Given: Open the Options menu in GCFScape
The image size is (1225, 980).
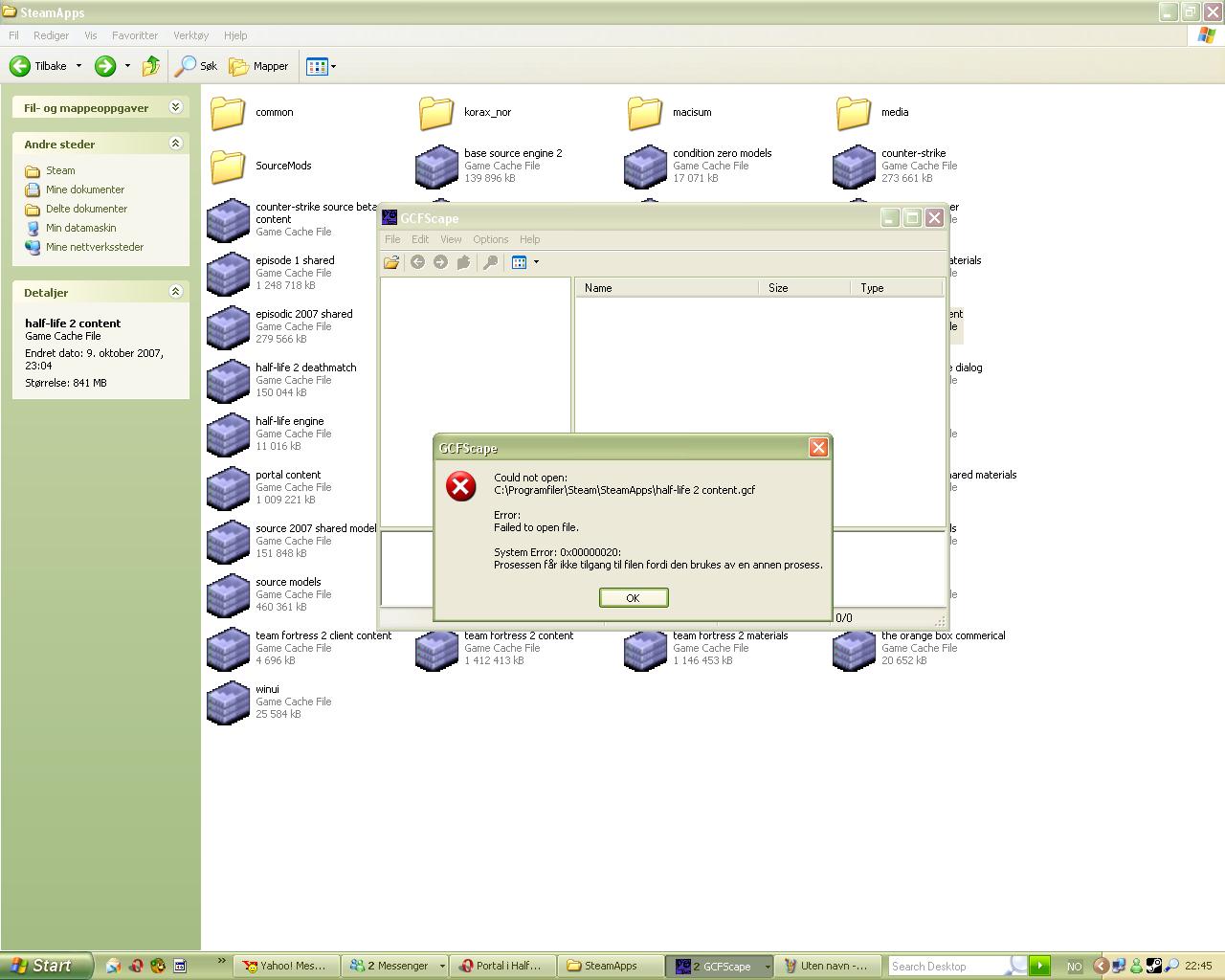Looking at the screenshot, I should 490,239.
